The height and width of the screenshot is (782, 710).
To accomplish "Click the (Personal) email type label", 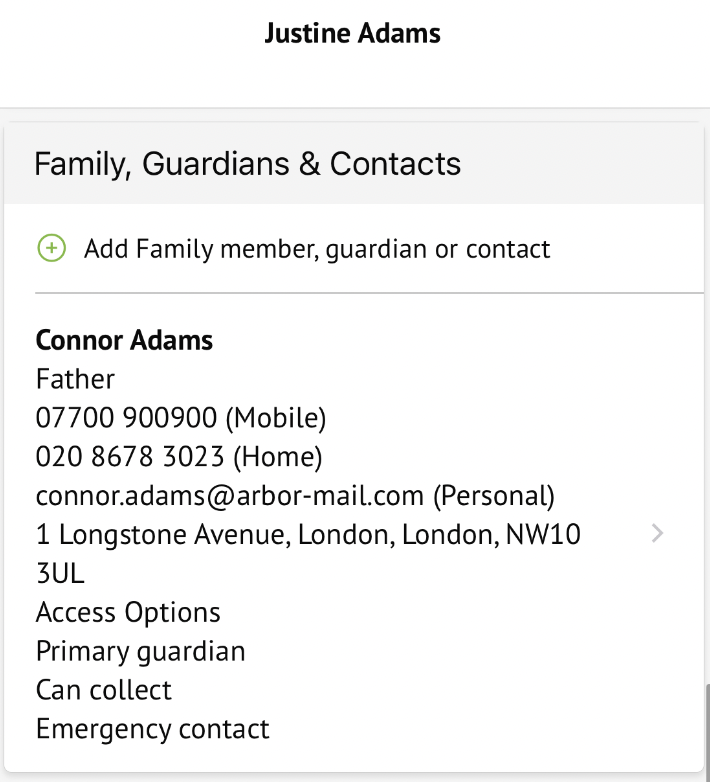I will coord(494,496).
